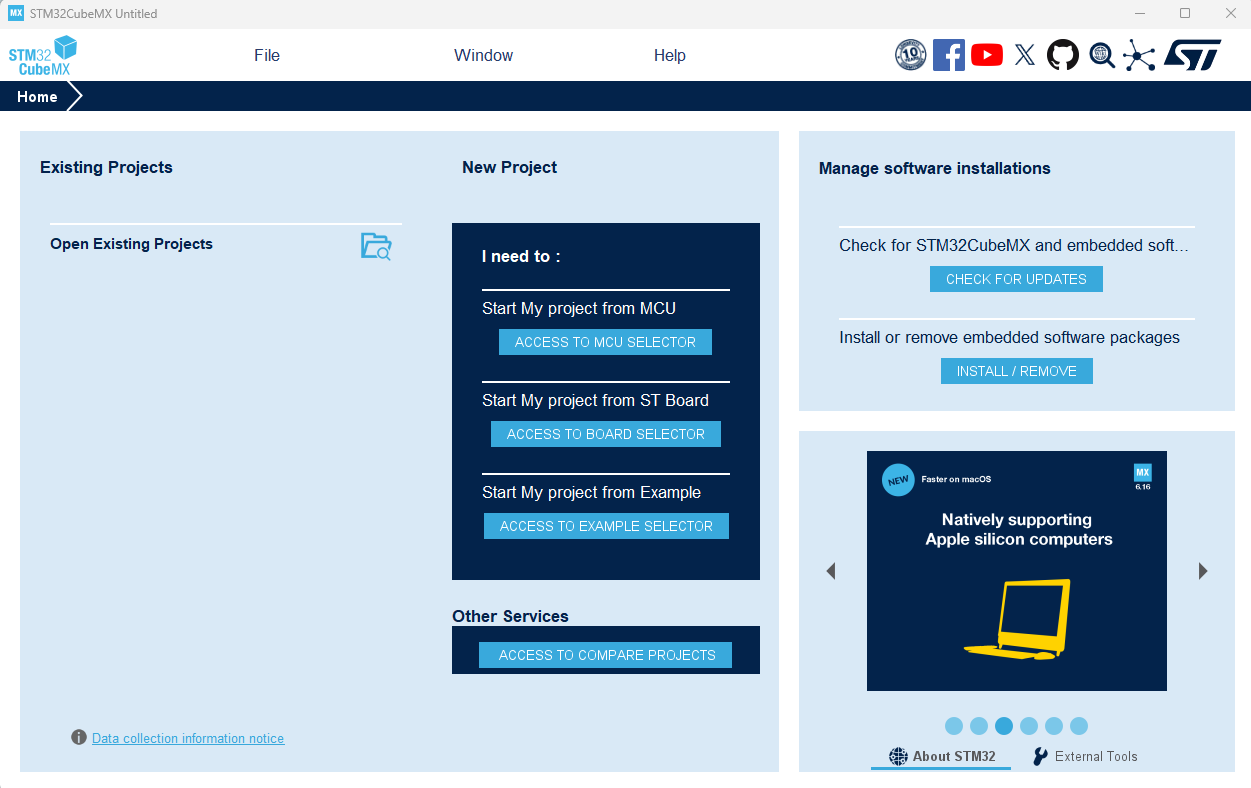Click ACCESS TO BOARD SELECTOR button

pos(605,434)
